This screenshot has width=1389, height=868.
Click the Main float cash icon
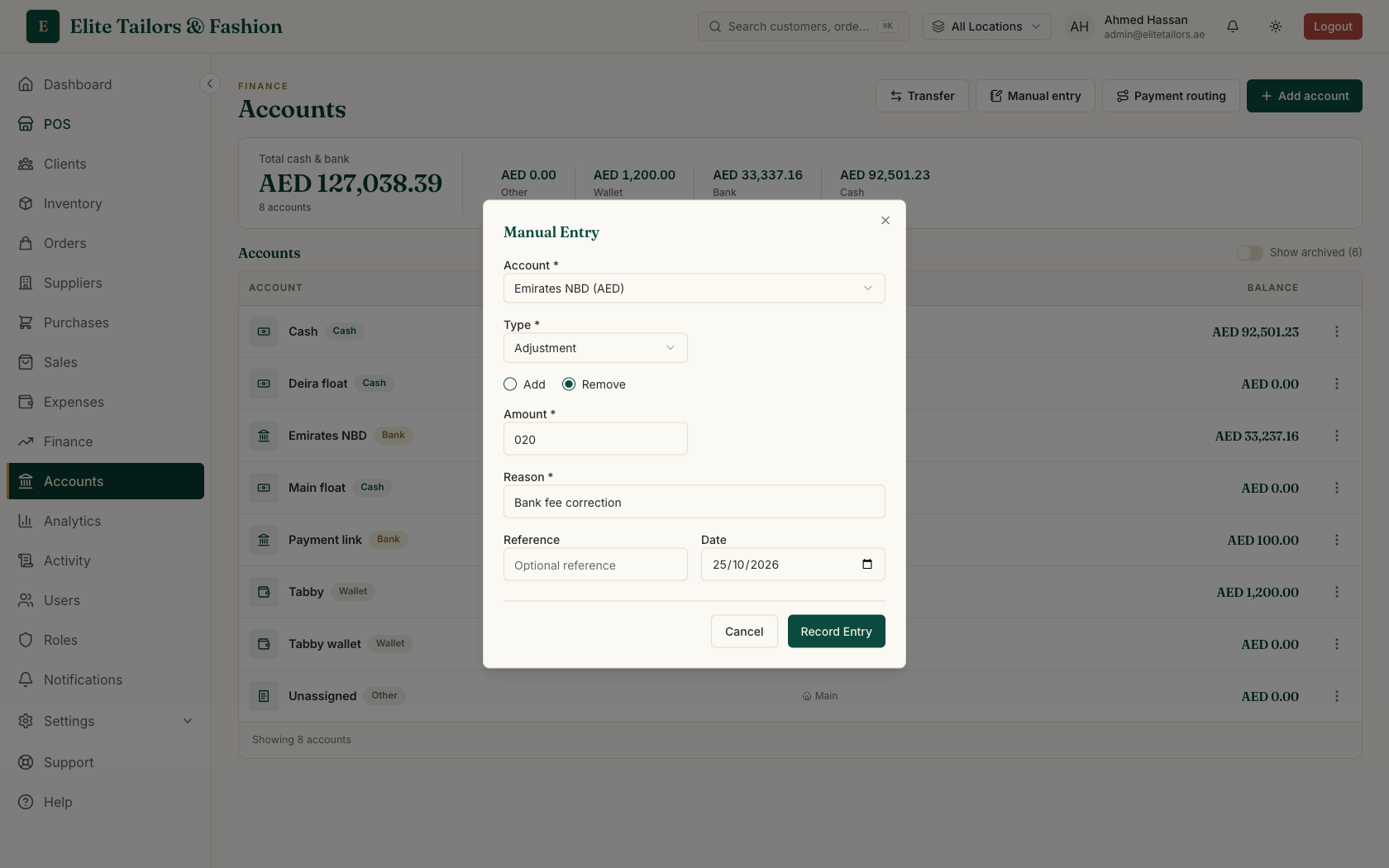click(264, 488)
